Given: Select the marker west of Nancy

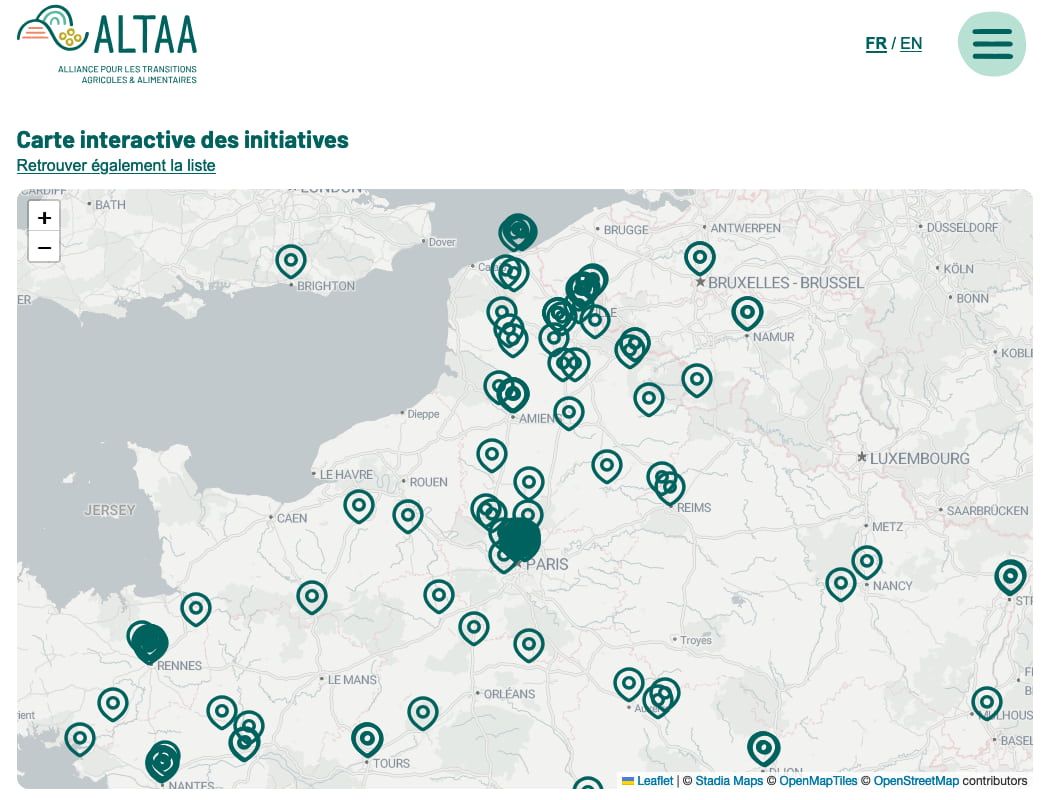Looking at the screenshot, I should click(x=841, y=583).
